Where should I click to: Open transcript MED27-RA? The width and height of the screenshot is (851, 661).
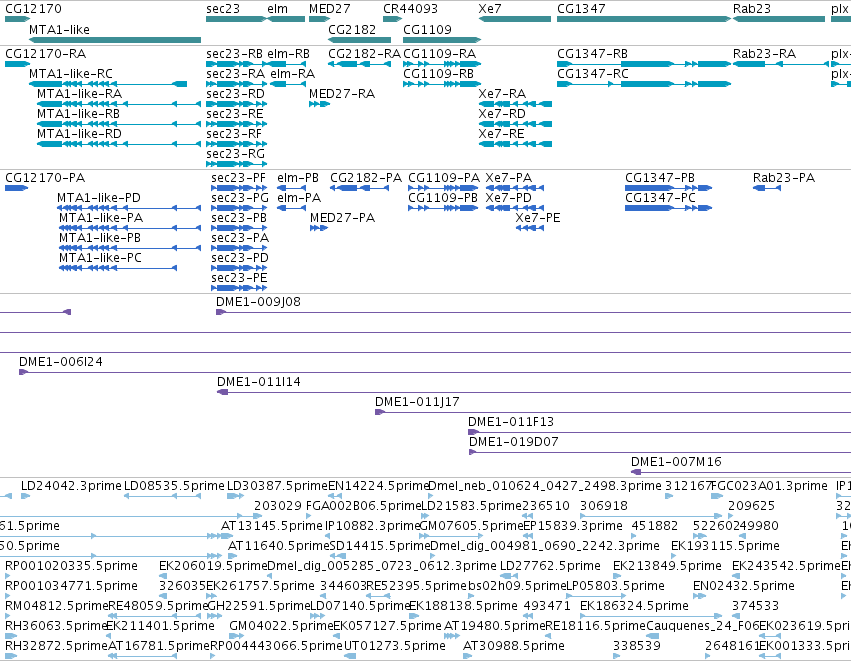click(319, 104)
